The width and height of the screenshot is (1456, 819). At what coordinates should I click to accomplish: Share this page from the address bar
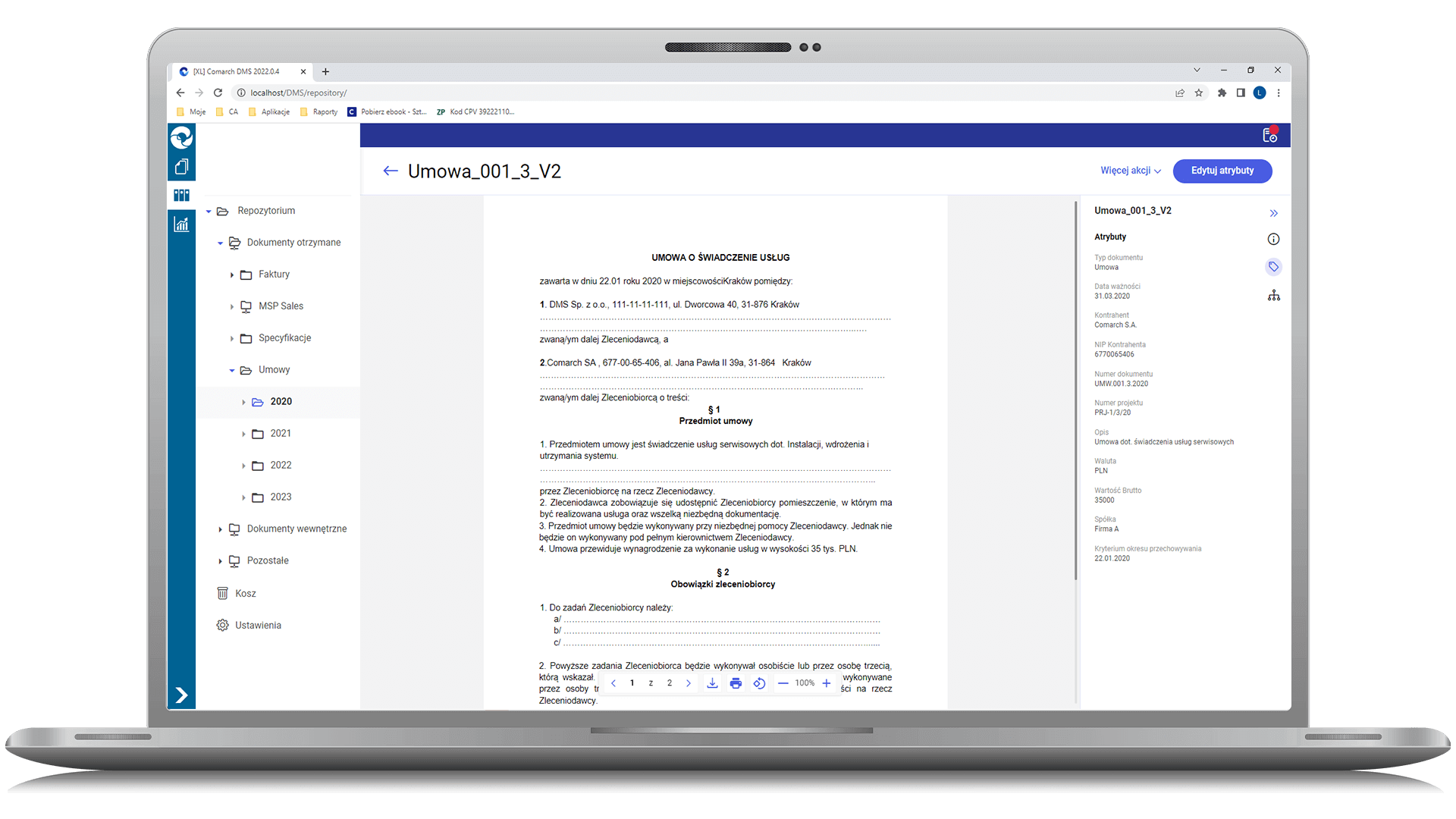(x=1180, y=93)
